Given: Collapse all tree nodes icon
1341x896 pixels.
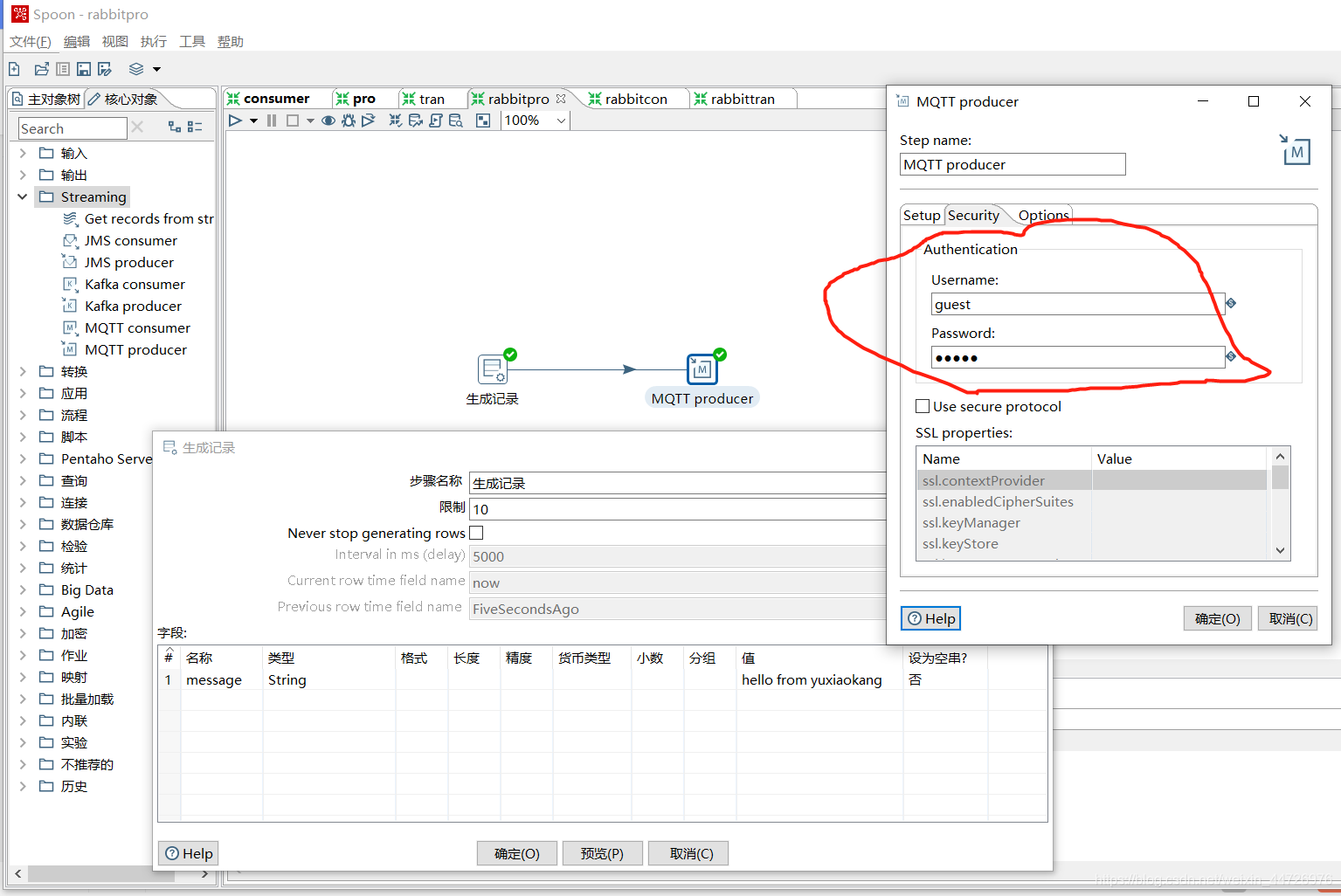Looking at the screenshot, I should tap(195, 128).
